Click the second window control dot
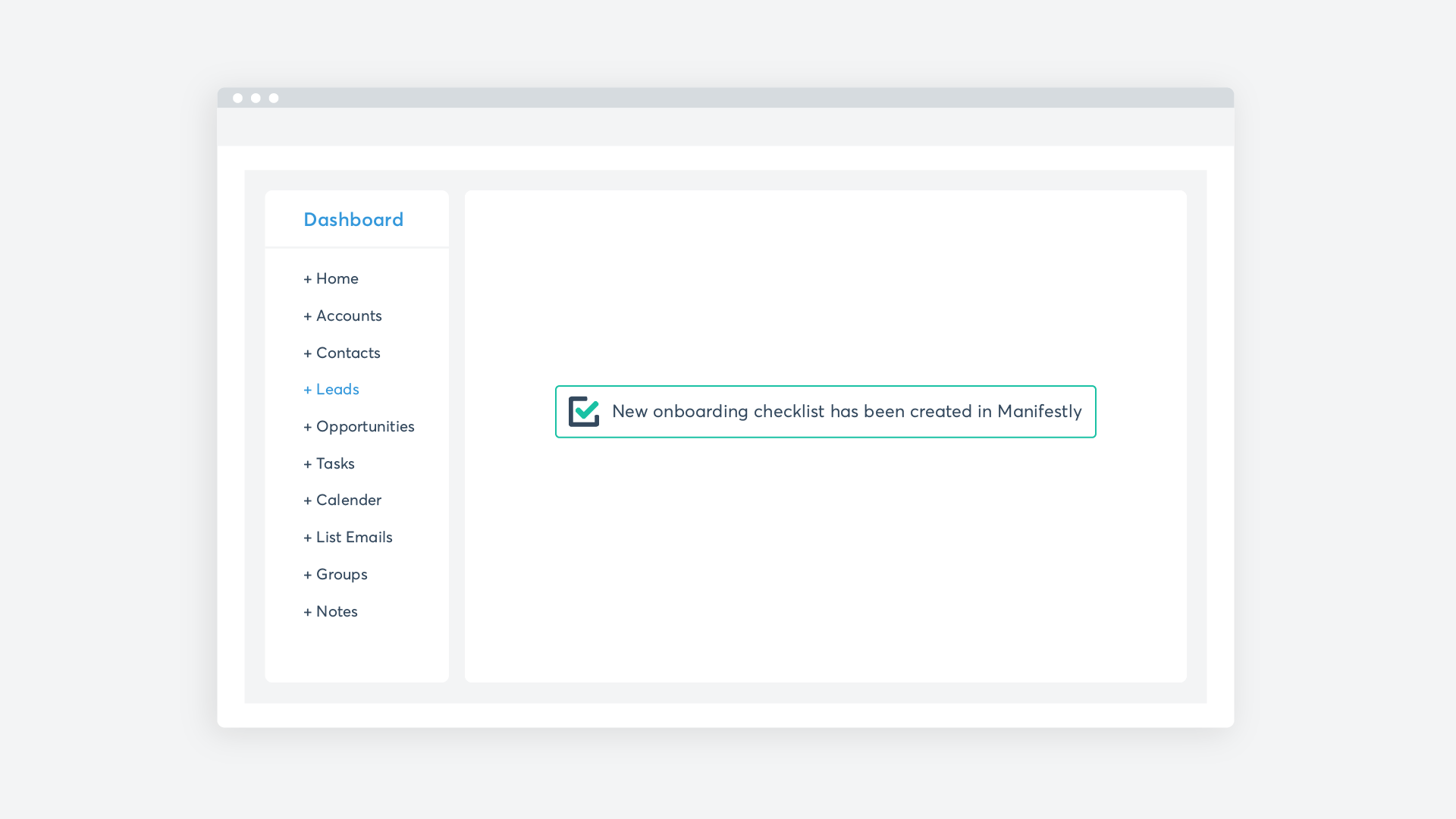This screenshot has width=1456, height=819. [256, 98]
